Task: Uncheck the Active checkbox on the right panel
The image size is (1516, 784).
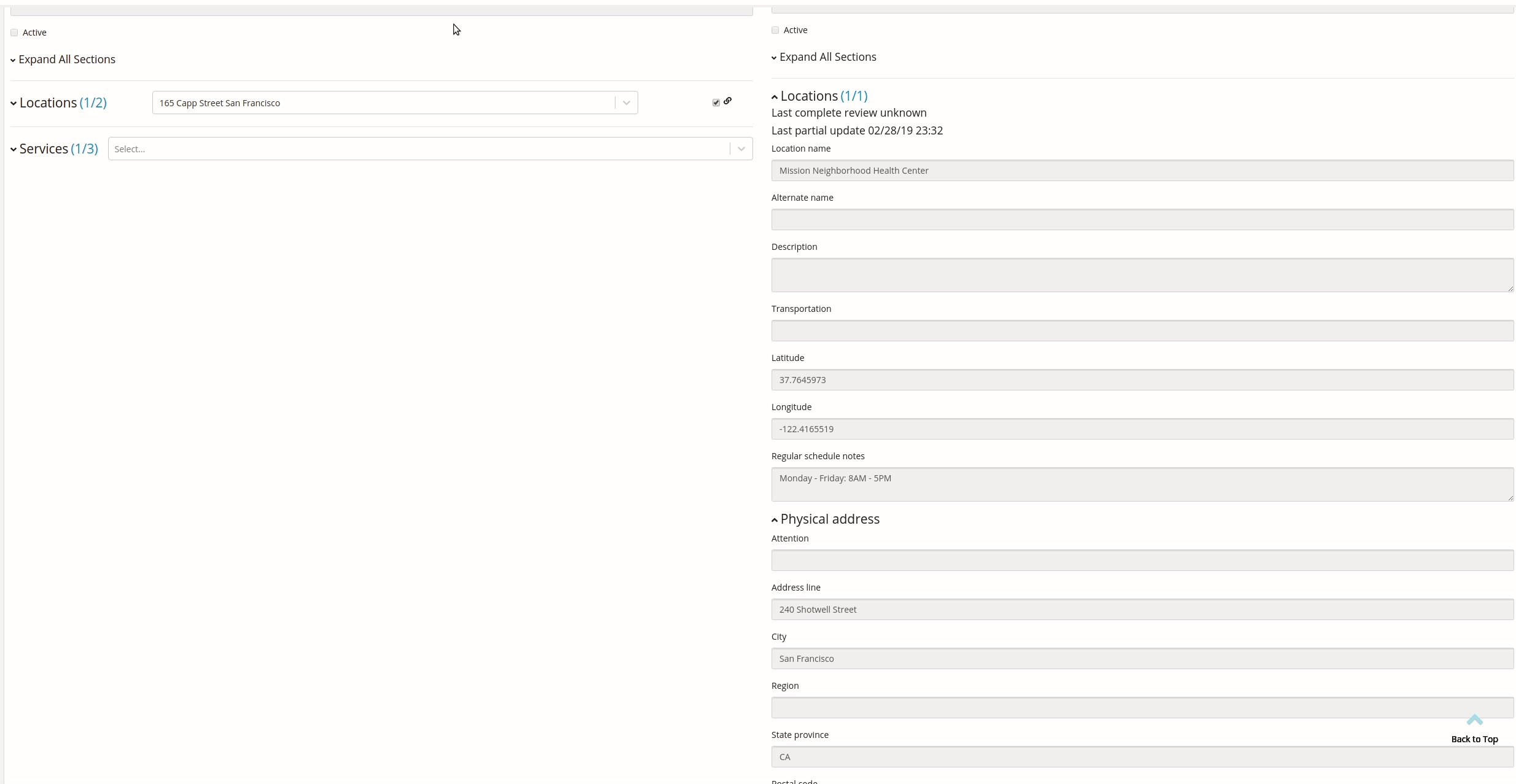Action: [x=775, y=29]
